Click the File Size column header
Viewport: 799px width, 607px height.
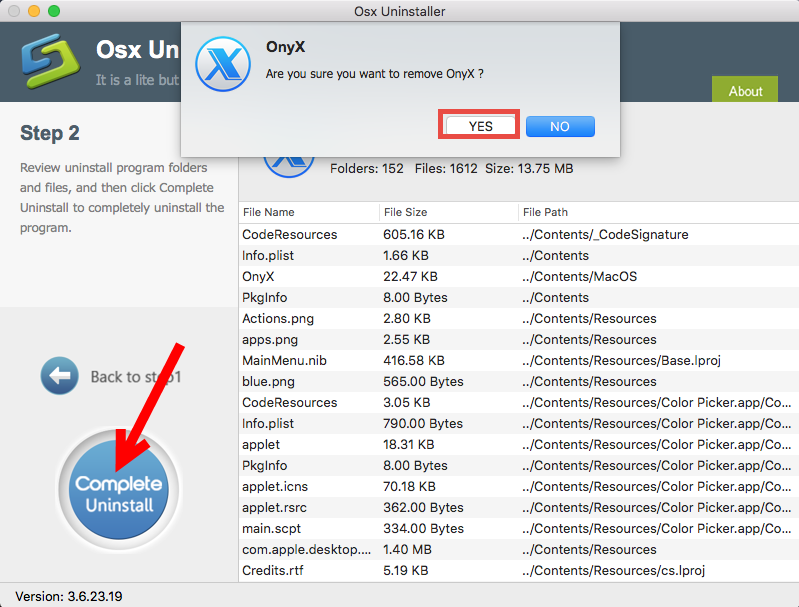pyautogui.click(x=449, y=212)
